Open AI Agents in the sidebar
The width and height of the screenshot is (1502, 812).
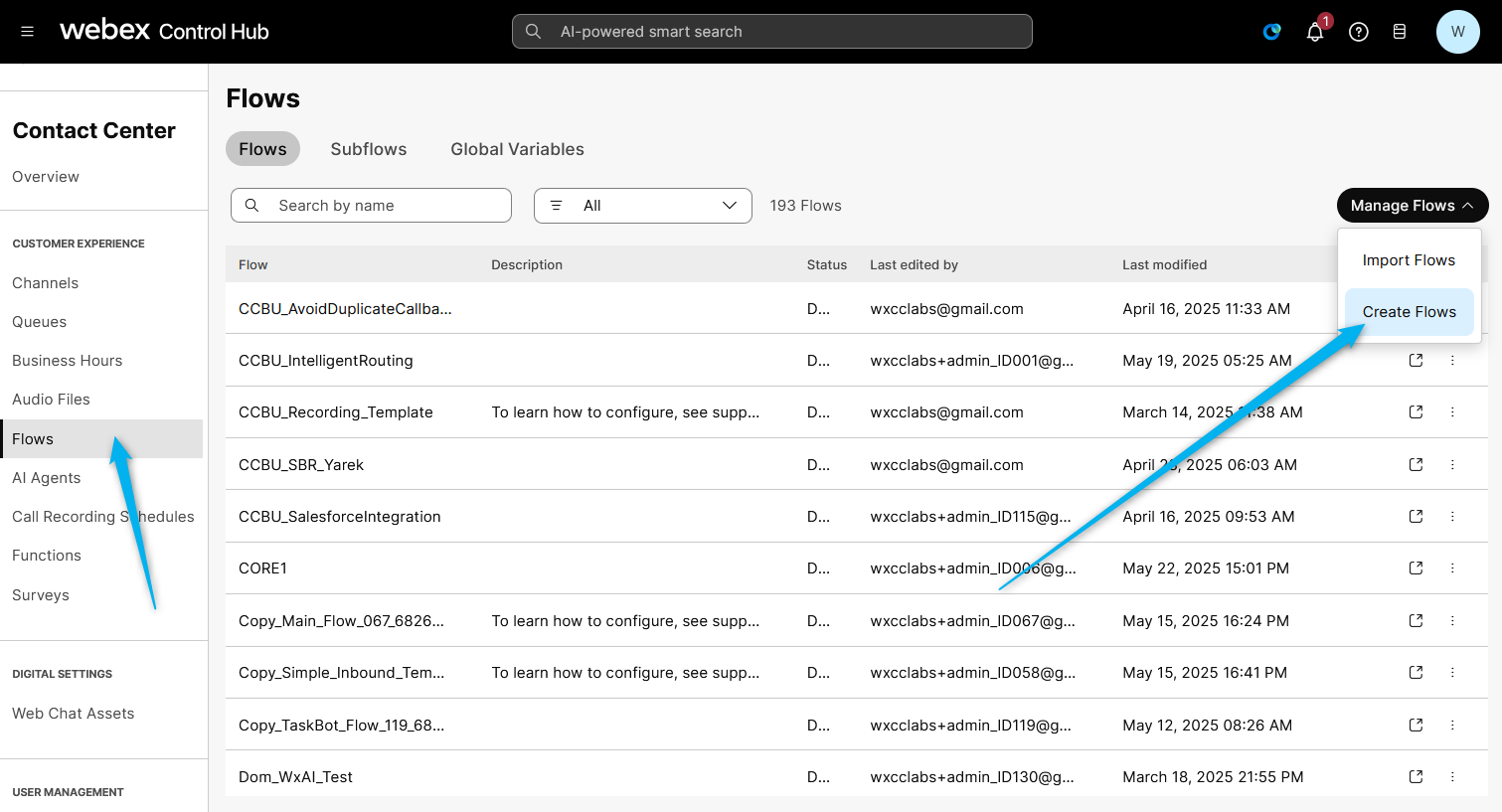(46, 478)
